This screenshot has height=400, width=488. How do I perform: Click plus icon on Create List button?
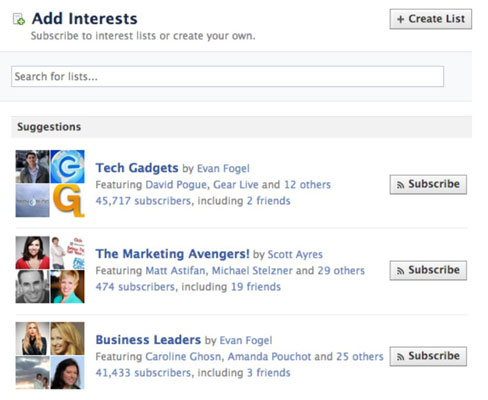coord(400,19)
